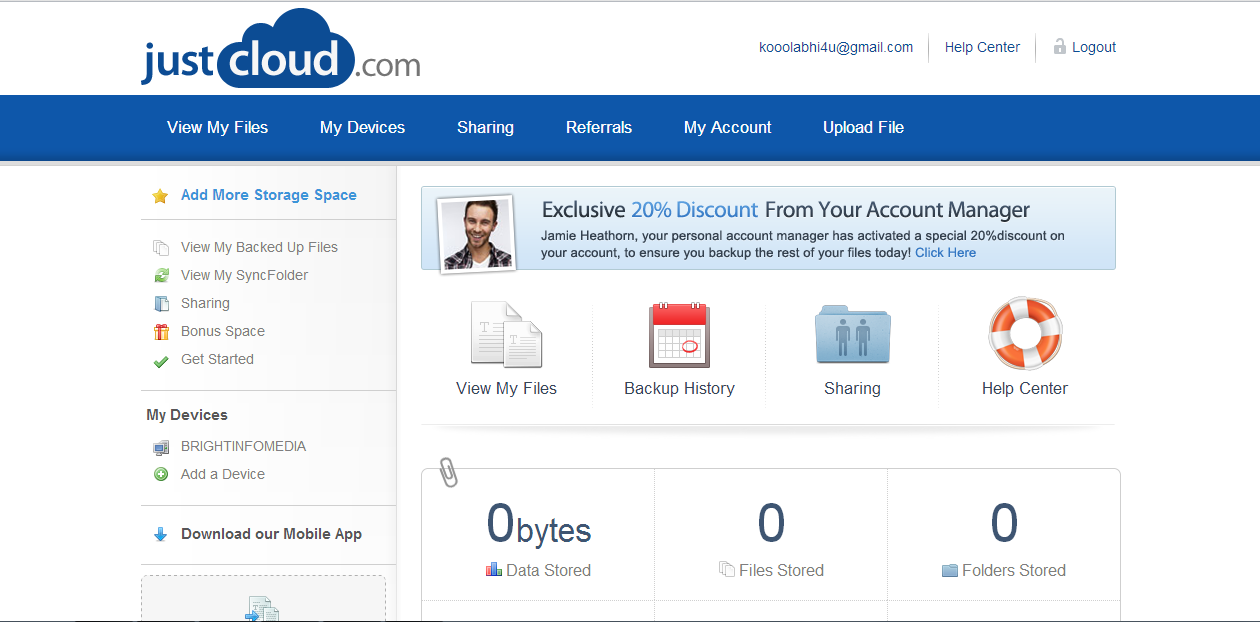
Task: Click the Get Started sidebar link
Action: (217, 359)
